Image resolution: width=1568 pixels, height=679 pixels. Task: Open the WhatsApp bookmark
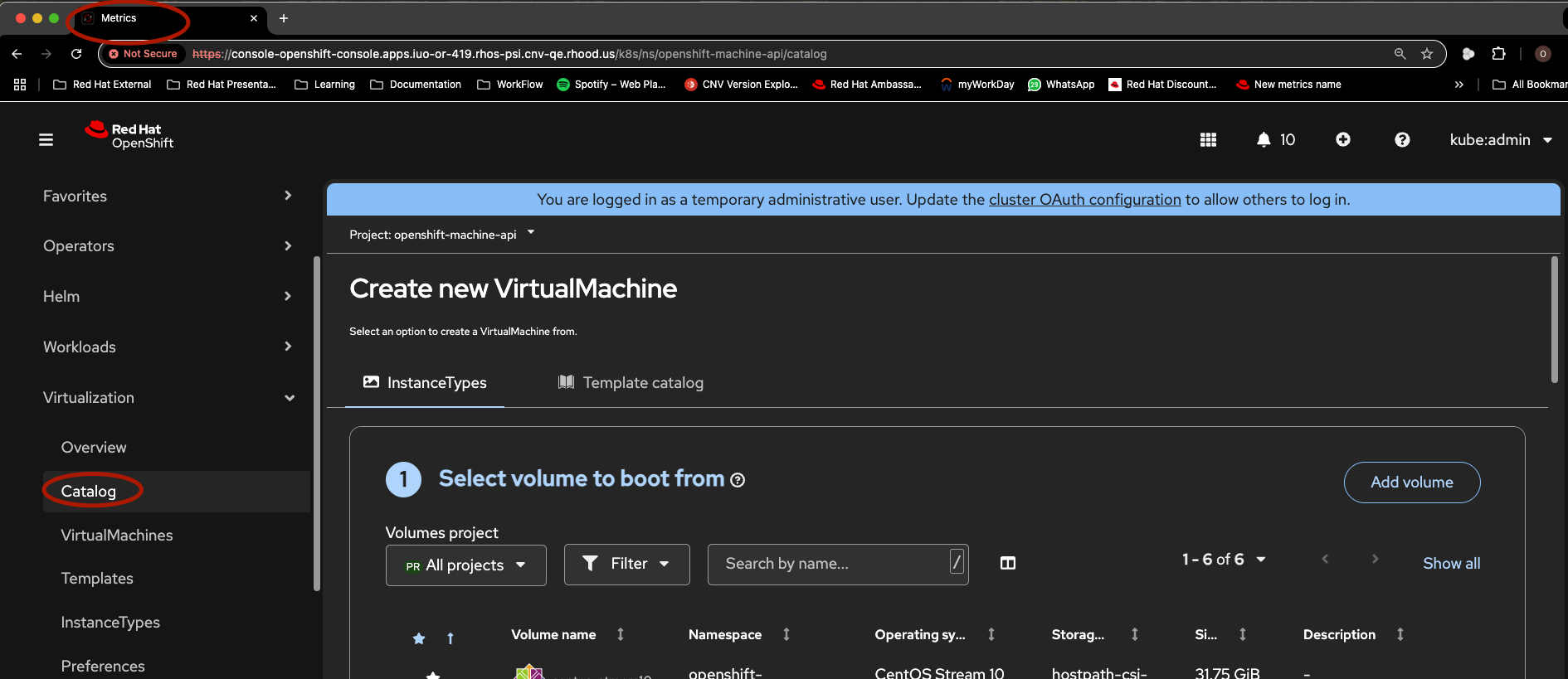point(1061,85)
